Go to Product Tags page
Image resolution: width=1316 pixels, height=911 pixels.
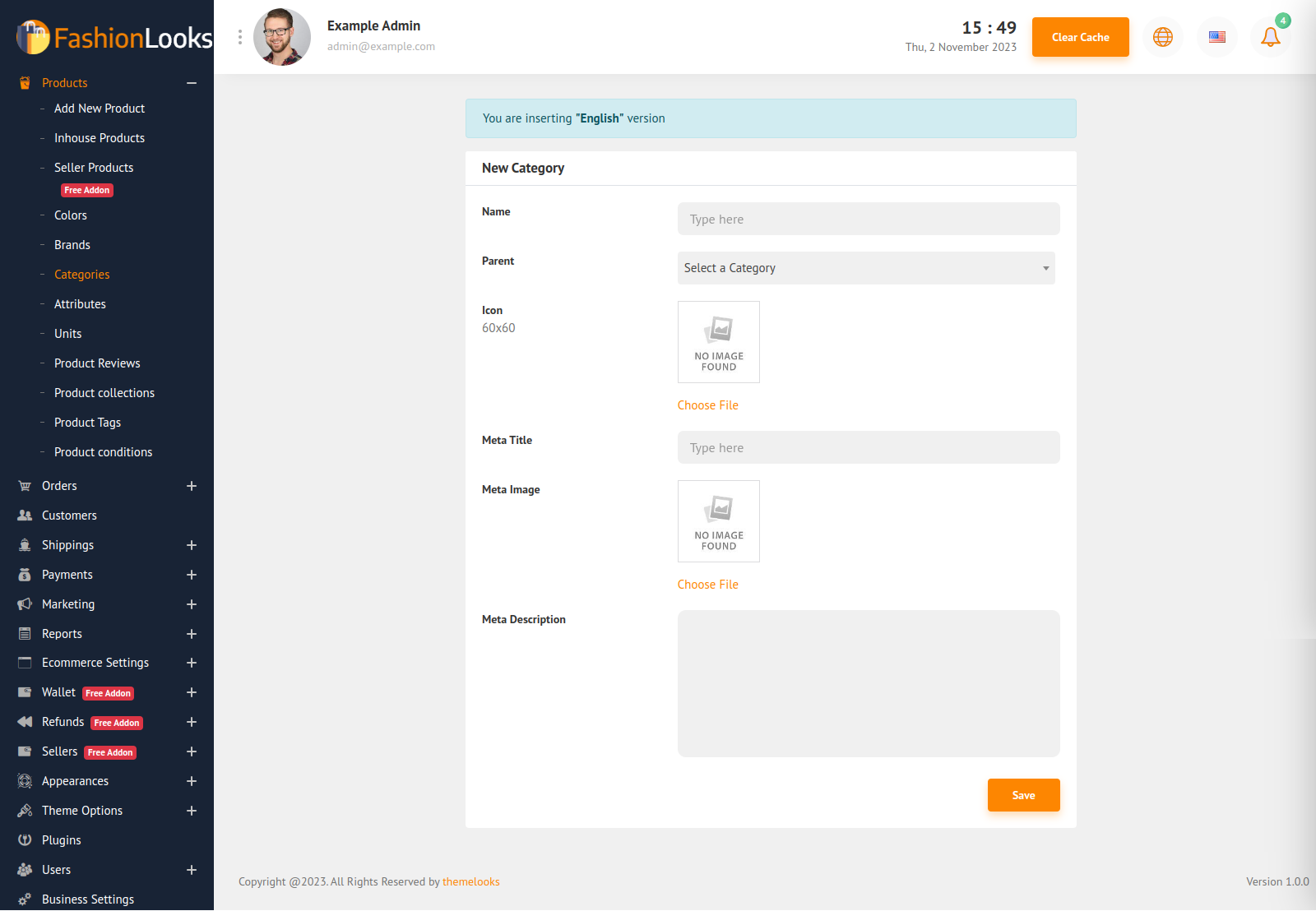87,423
